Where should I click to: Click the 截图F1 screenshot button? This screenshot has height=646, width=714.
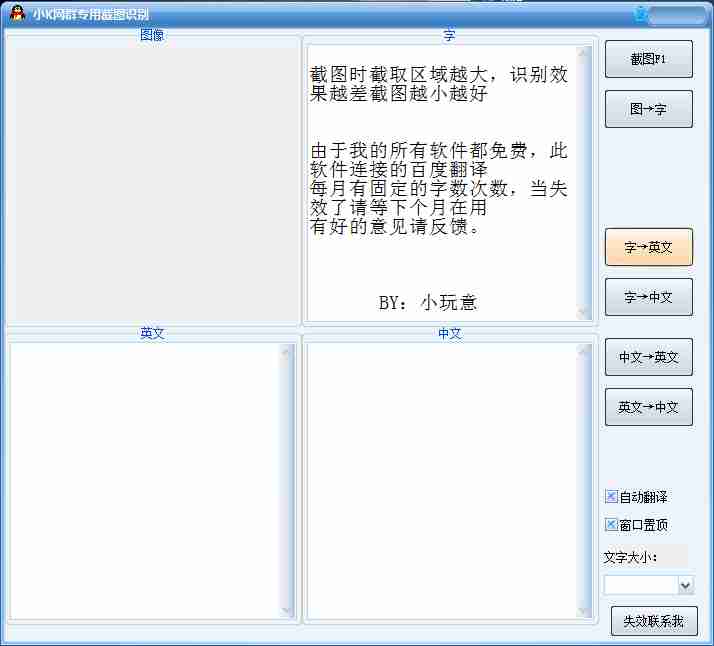coord(648,59)
